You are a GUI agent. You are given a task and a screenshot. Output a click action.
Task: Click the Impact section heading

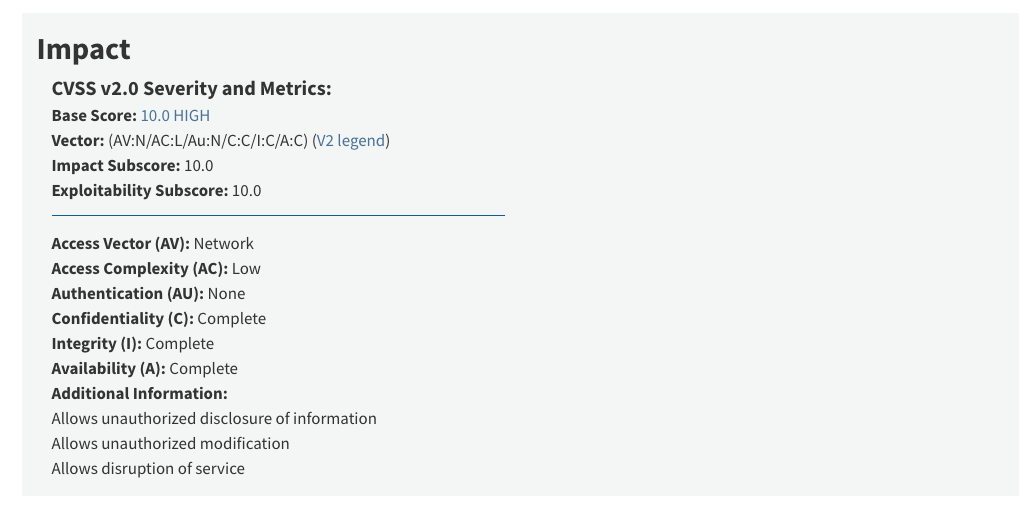point(84,49)
